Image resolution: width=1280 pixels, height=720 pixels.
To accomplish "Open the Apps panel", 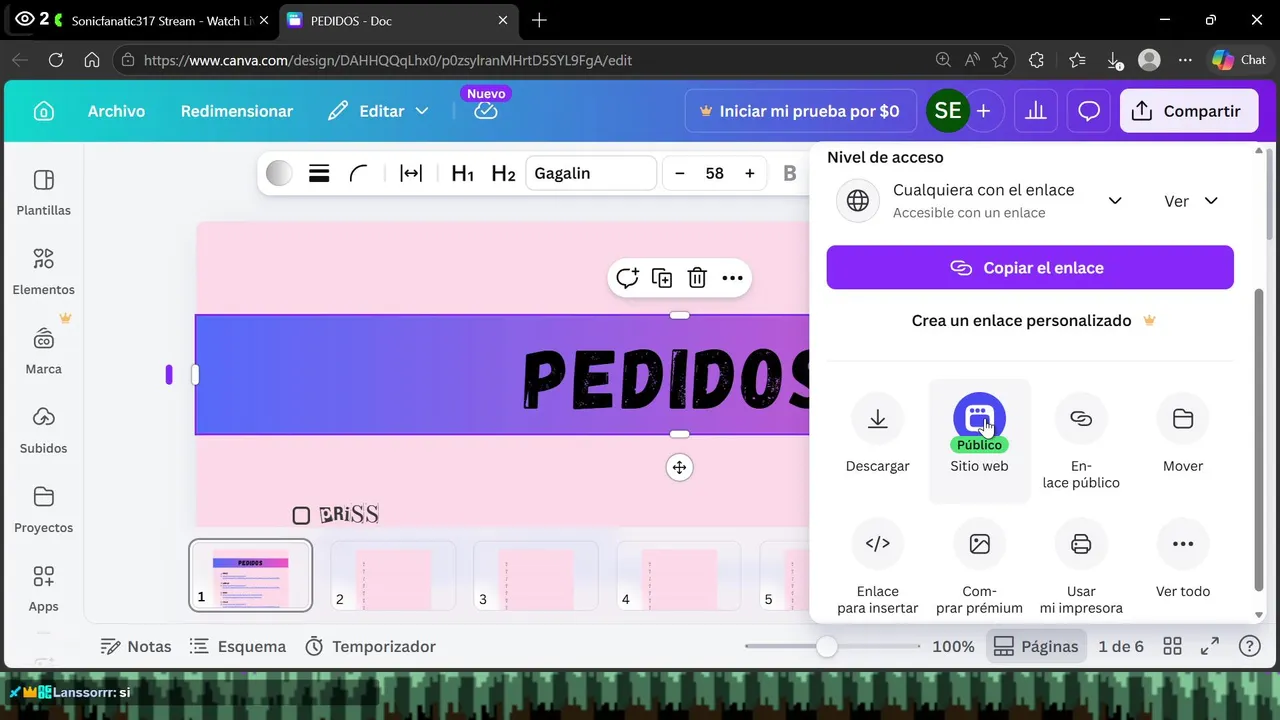I will tap(44, 588).
